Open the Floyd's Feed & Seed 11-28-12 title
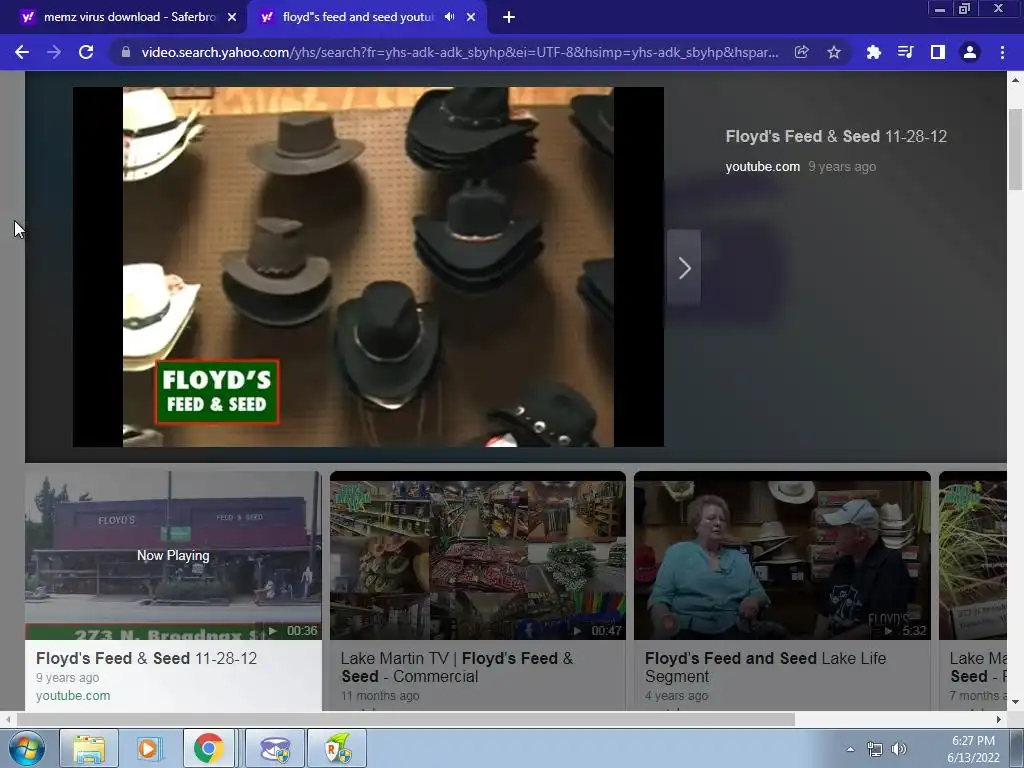Viewport: 1024px width, 768px height. [x=836, y=136]
